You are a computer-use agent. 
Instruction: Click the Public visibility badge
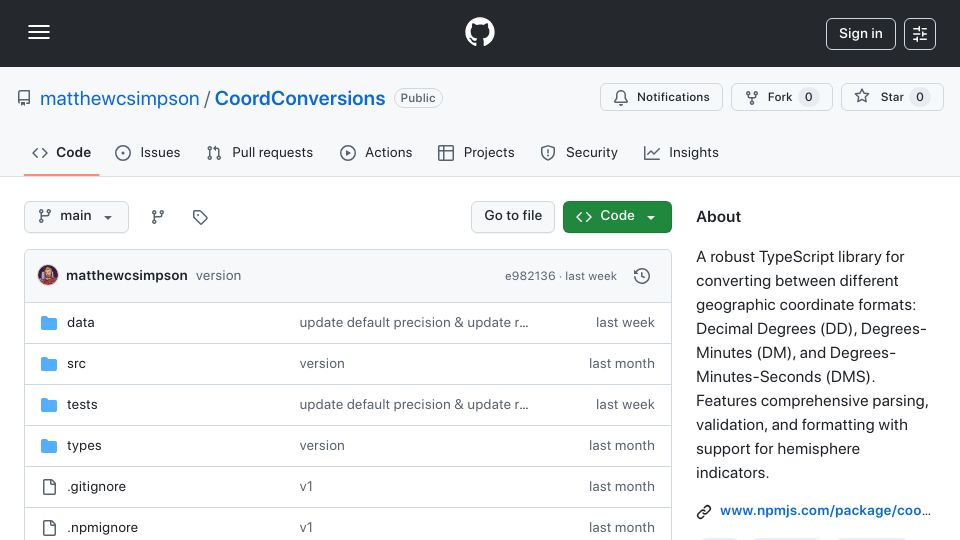click(418, 98)
